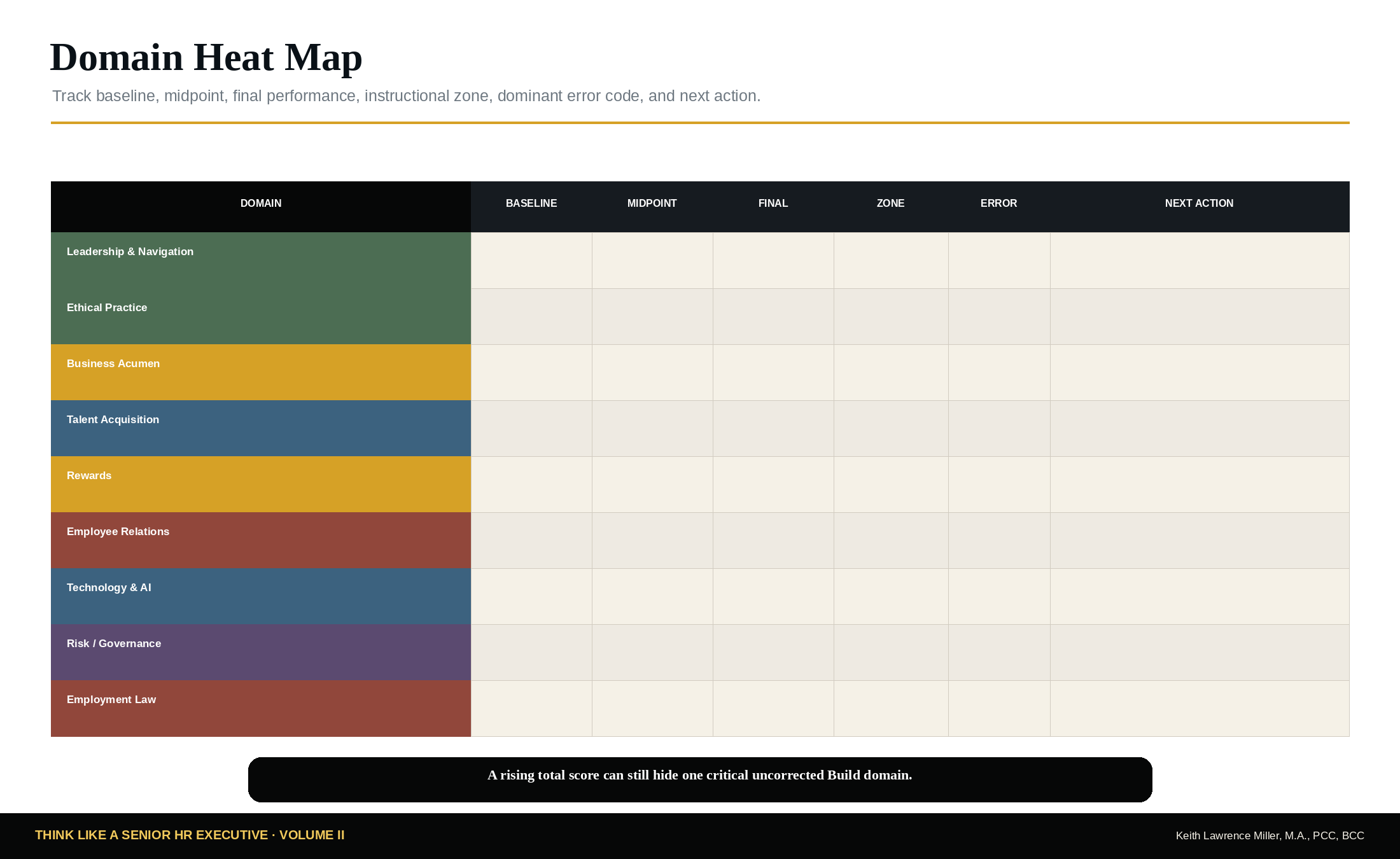Select the subtitle about tracking baseline performance
The image size is (1400, 859).
(406, 96)
